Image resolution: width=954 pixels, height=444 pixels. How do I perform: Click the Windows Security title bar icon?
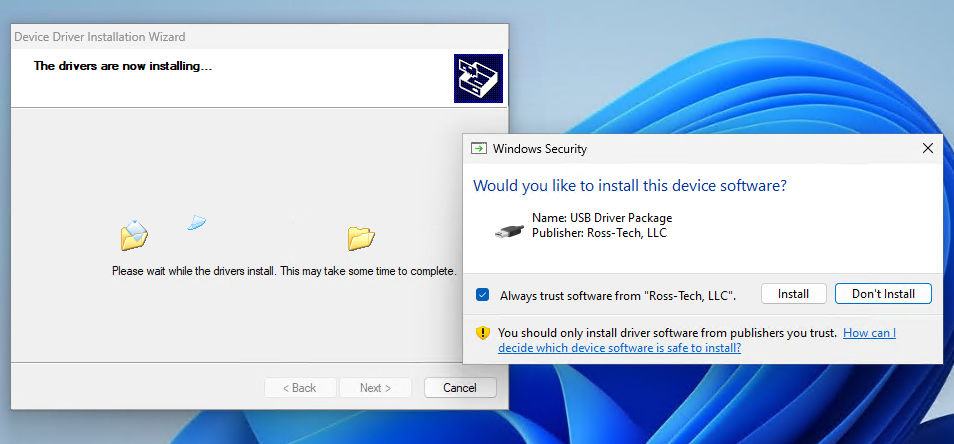[x=479, y=148]
